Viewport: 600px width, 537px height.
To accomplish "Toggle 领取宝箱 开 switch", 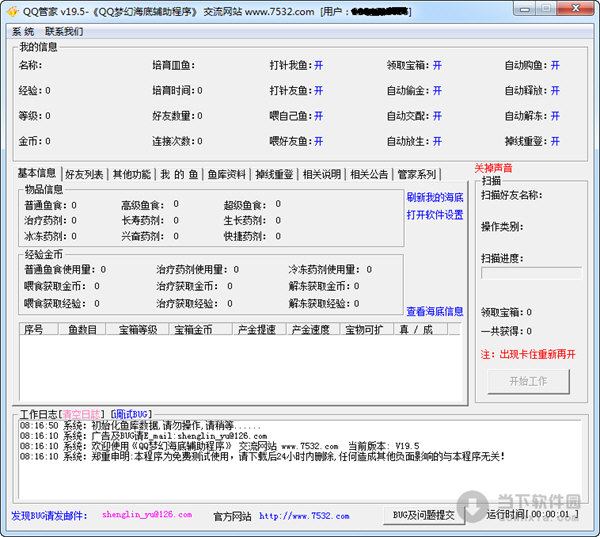I will coord(437,65).
